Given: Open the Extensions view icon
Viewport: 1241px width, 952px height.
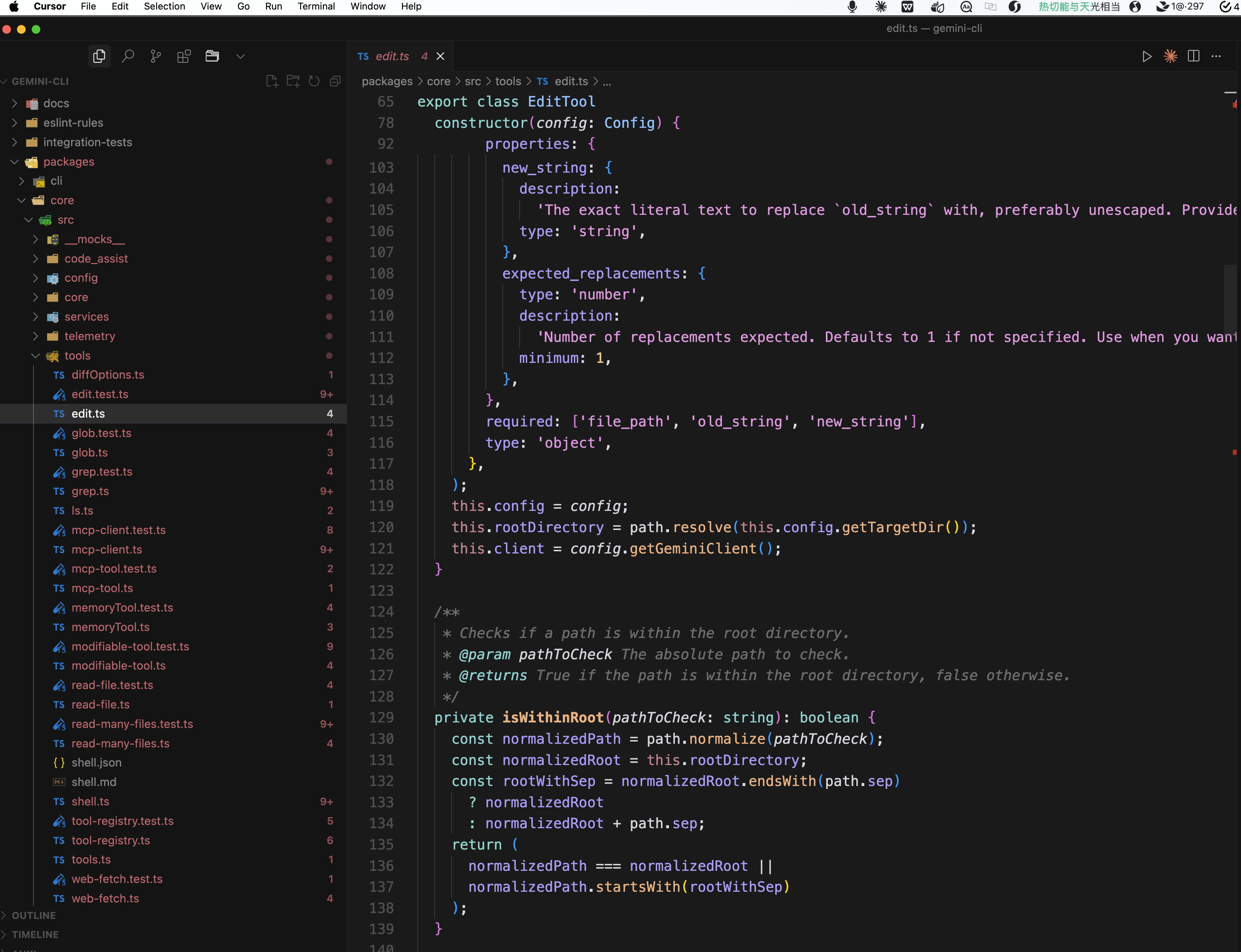Looking at the screenshot, I should coord(184,56).
